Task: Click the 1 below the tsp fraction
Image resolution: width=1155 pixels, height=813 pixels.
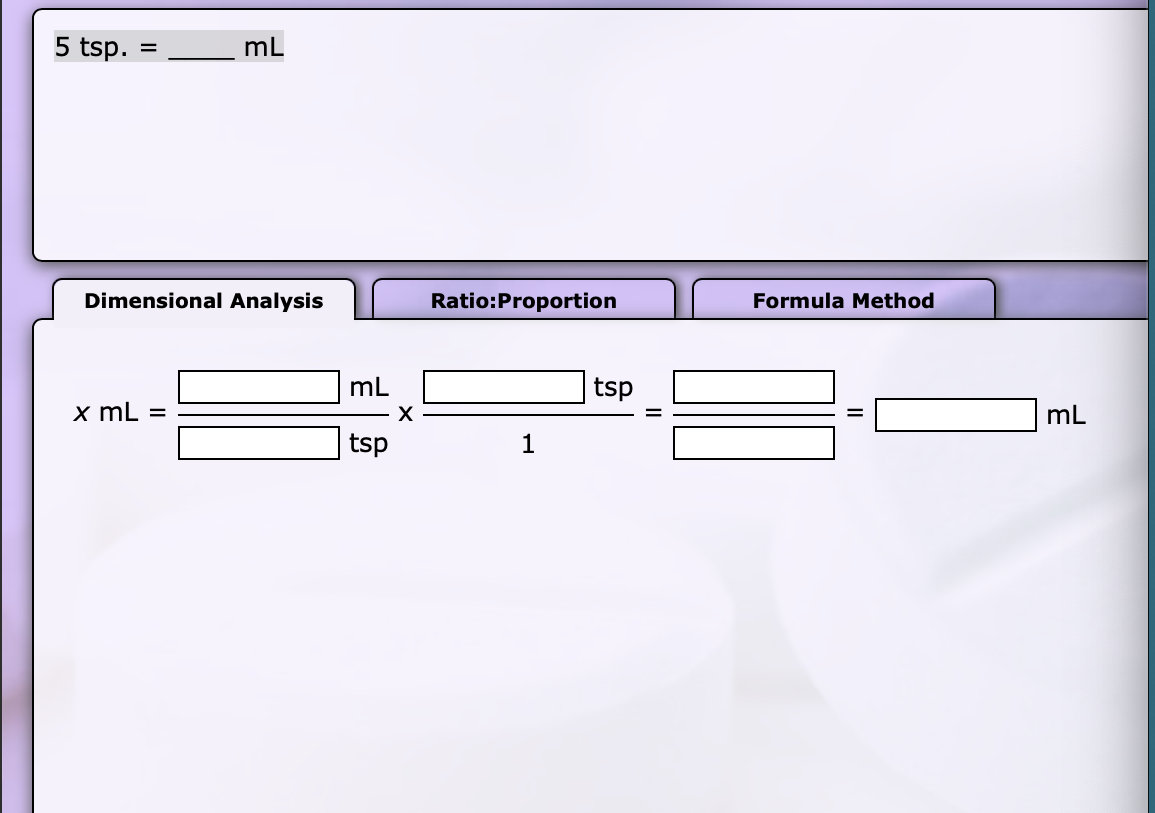Action: coord(527,444)
